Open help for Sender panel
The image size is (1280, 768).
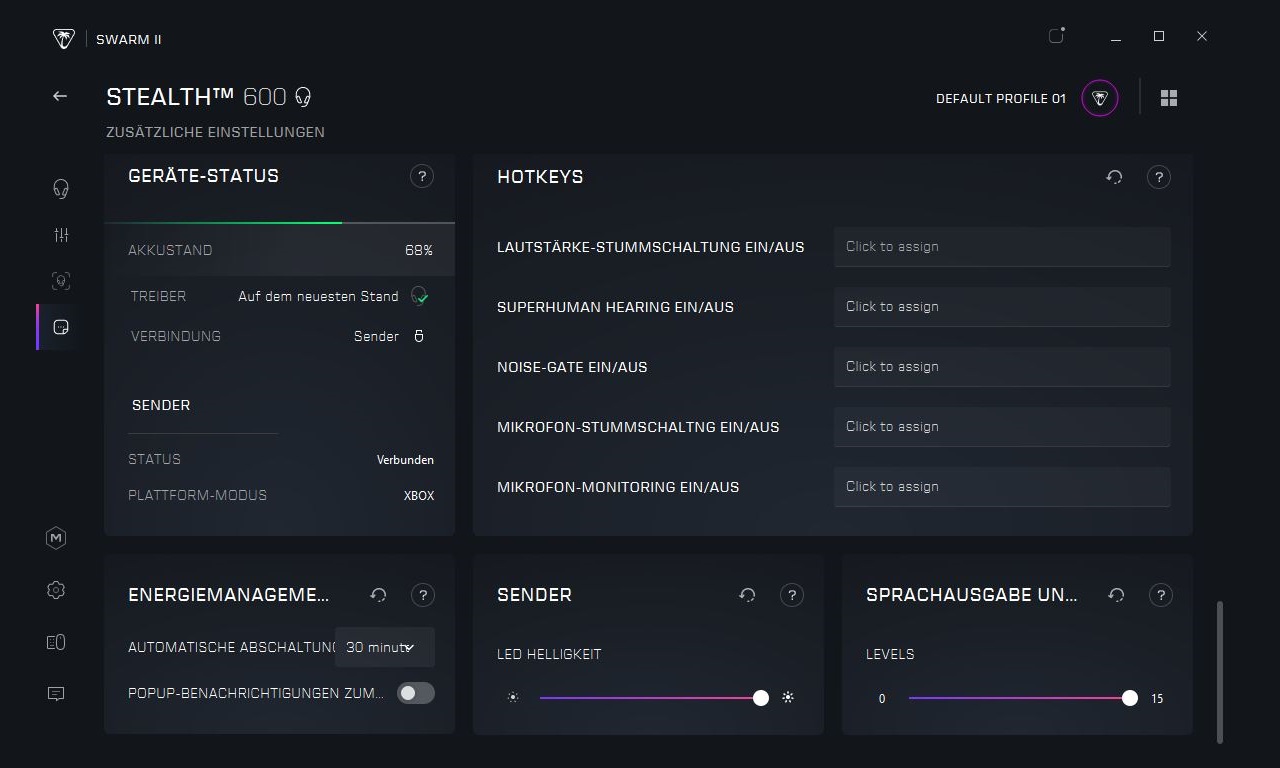tap(792, 595)
